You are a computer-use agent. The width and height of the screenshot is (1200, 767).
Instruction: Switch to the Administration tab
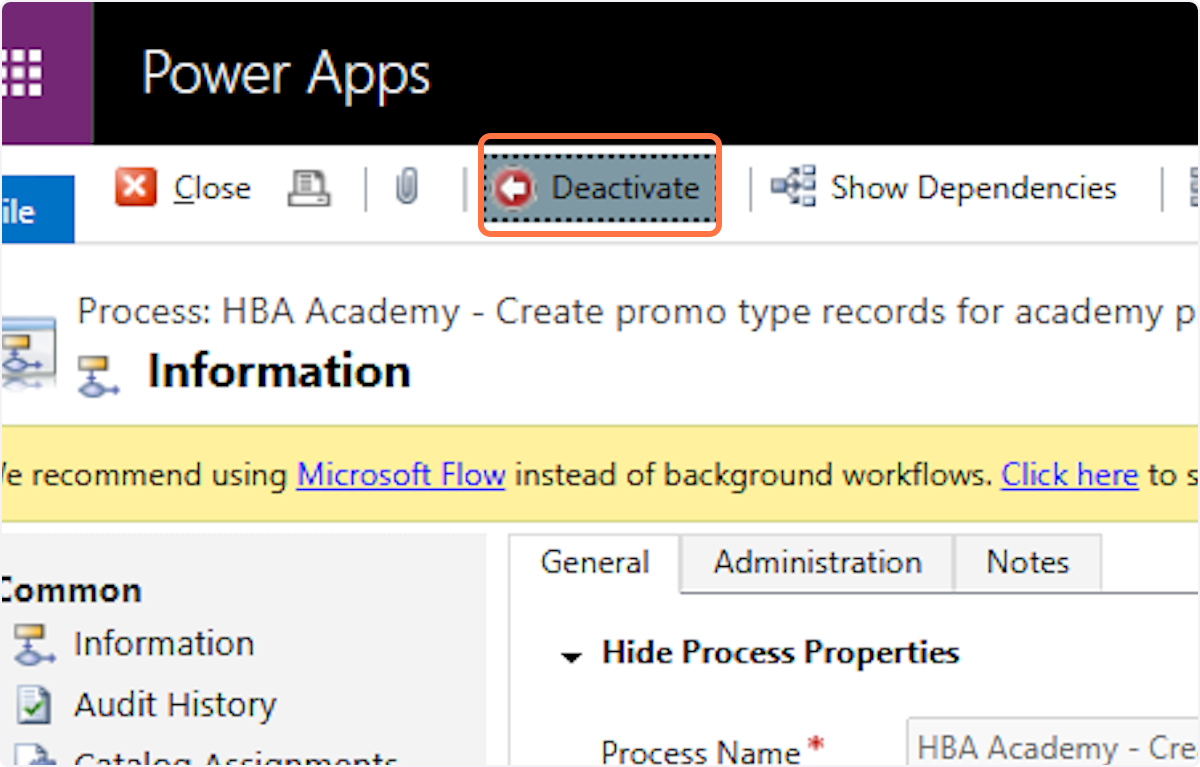tap(818, 562)
